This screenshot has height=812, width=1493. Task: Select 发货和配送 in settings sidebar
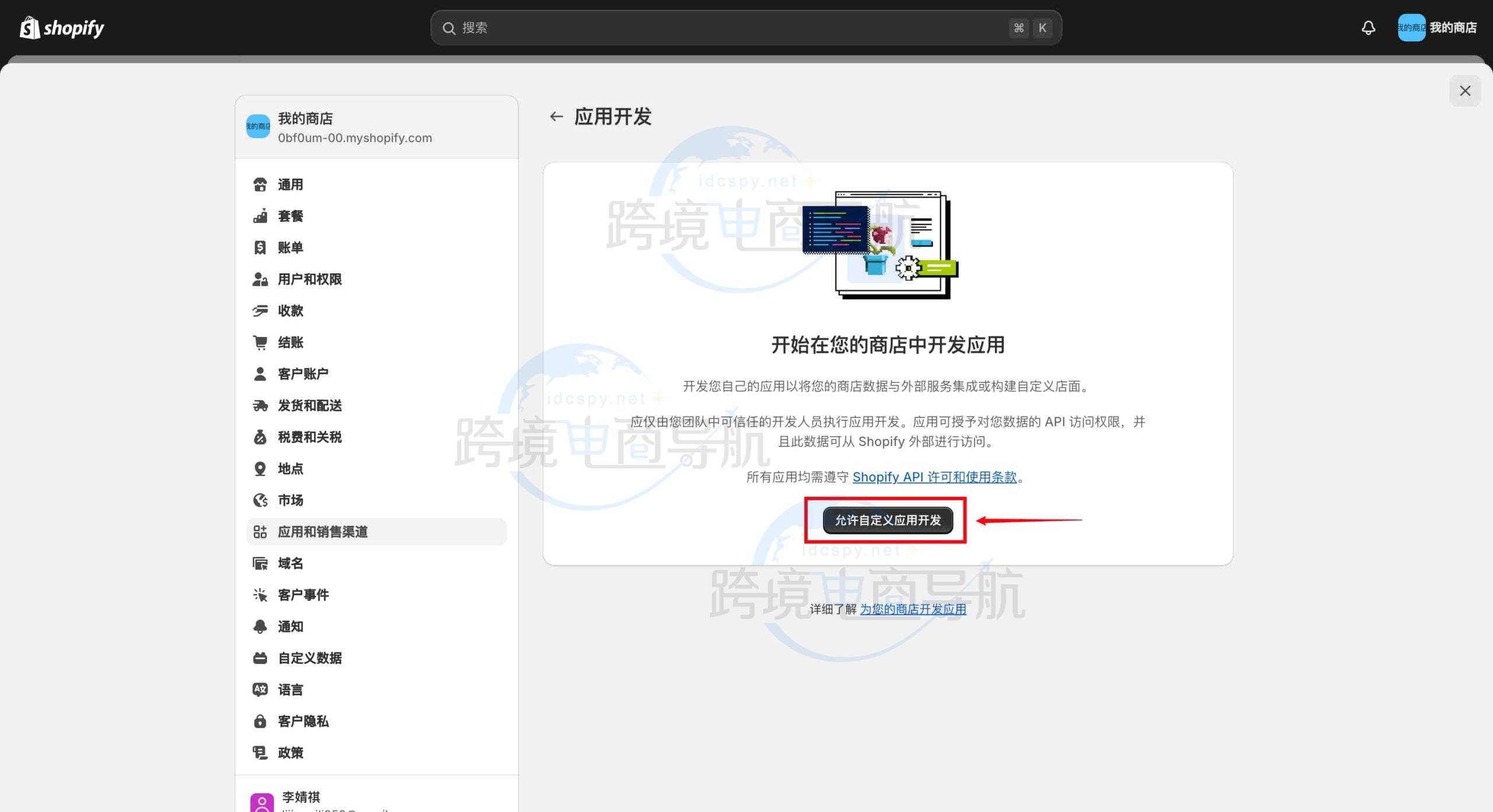click(310, 406)
